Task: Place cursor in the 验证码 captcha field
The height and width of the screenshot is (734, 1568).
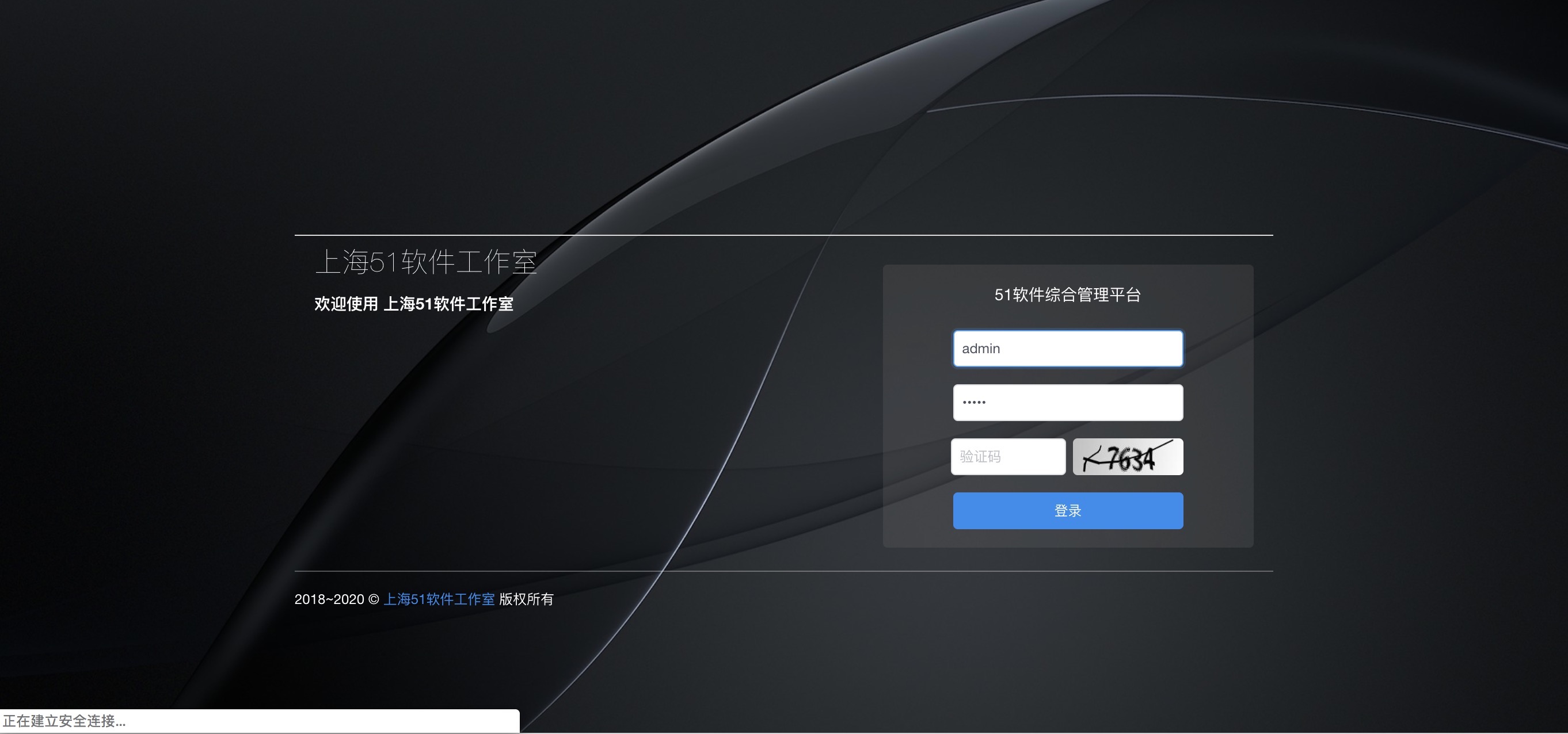Action: tap(1007, 456)
